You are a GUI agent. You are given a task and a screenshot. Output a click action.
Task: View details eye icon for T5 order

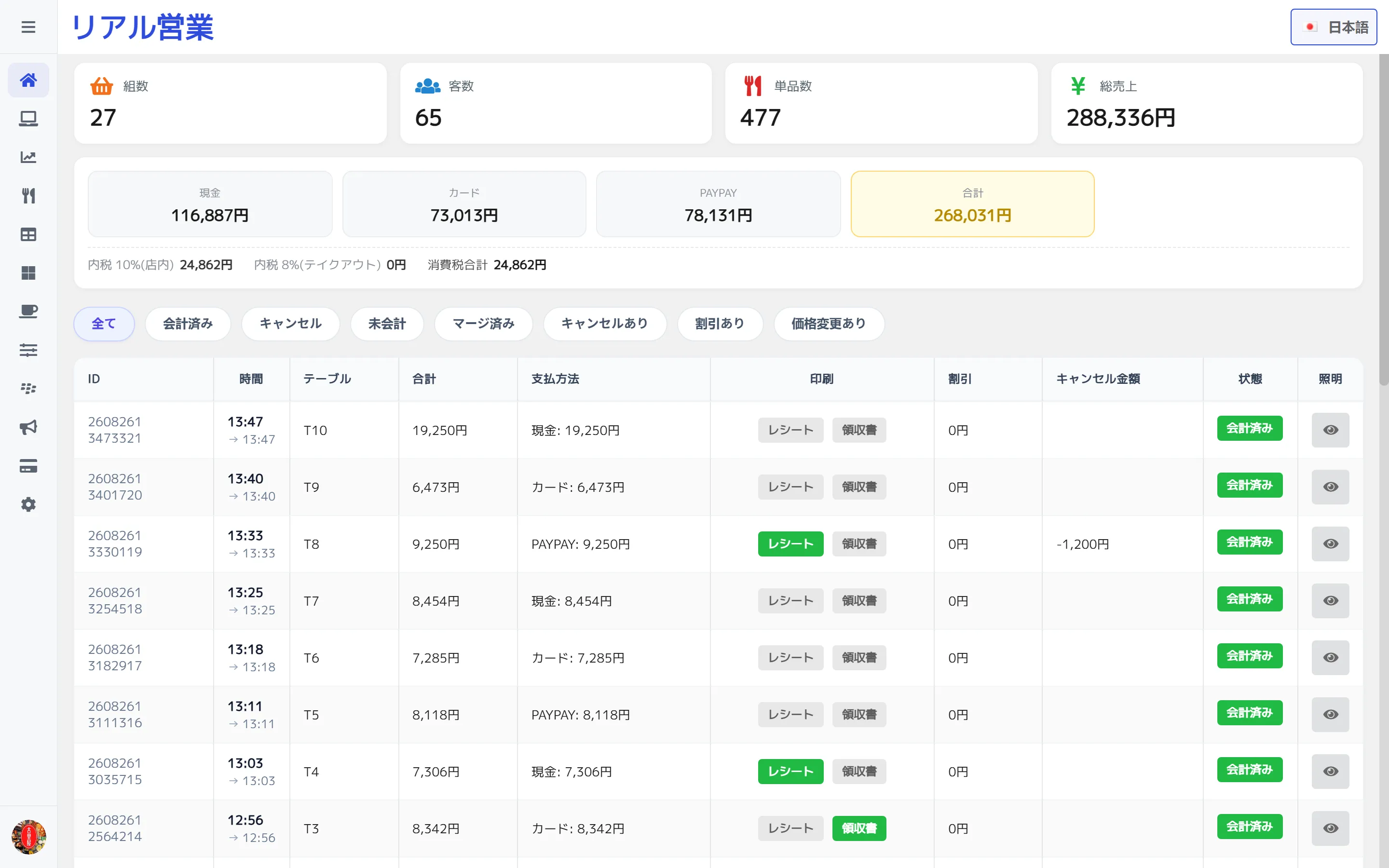tap(1331, 714)
